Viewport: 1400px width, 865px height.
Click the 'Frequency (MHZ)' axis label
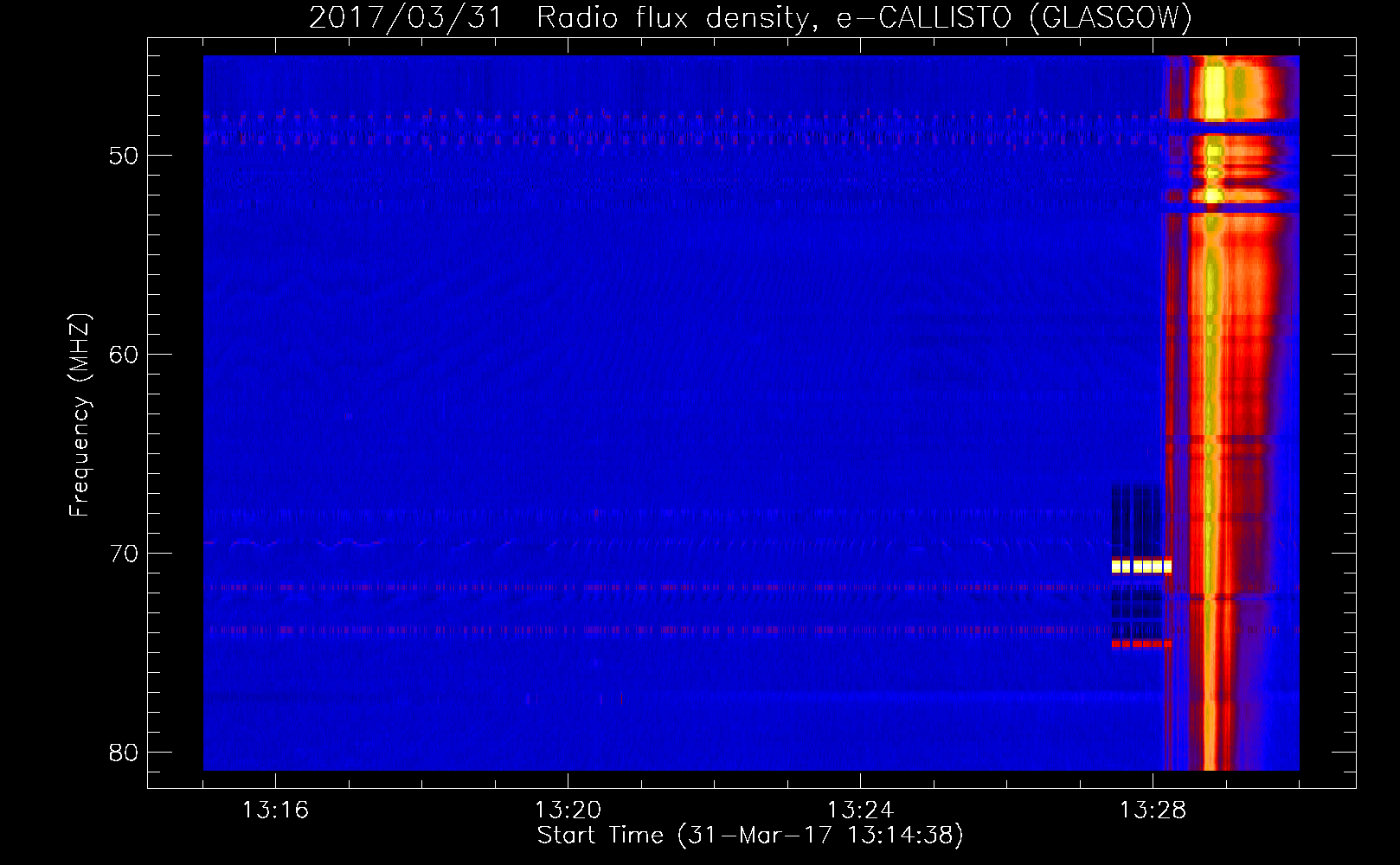tap(79, 415)
